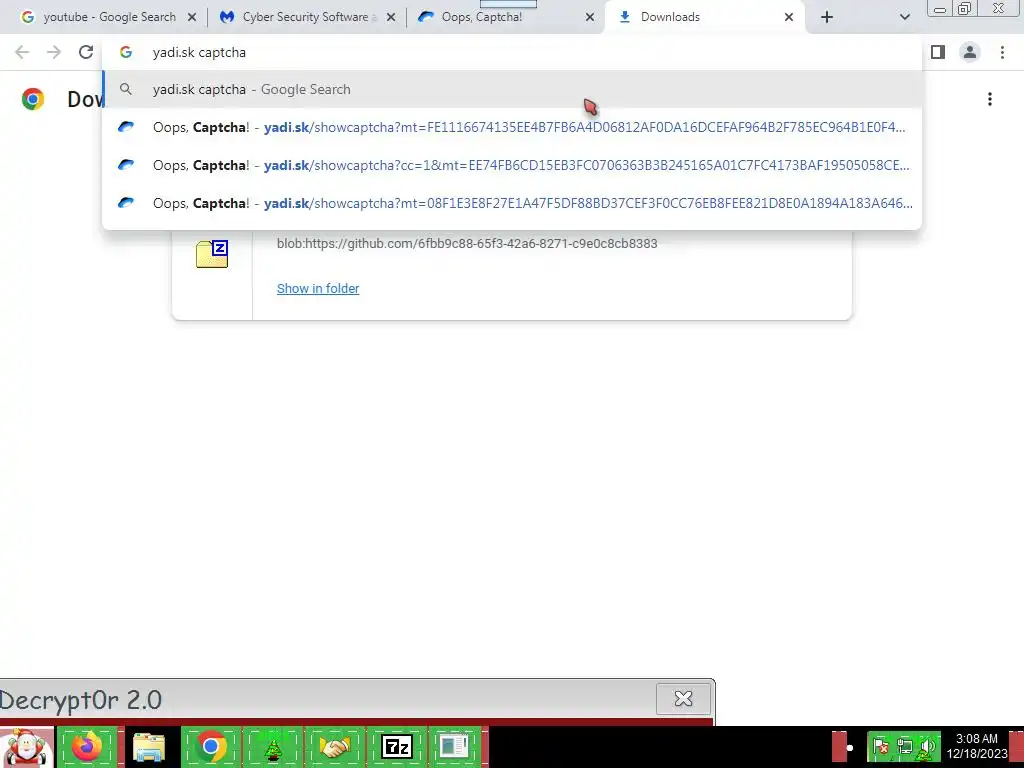Click the Google icon in the address bar

(126, 52)
